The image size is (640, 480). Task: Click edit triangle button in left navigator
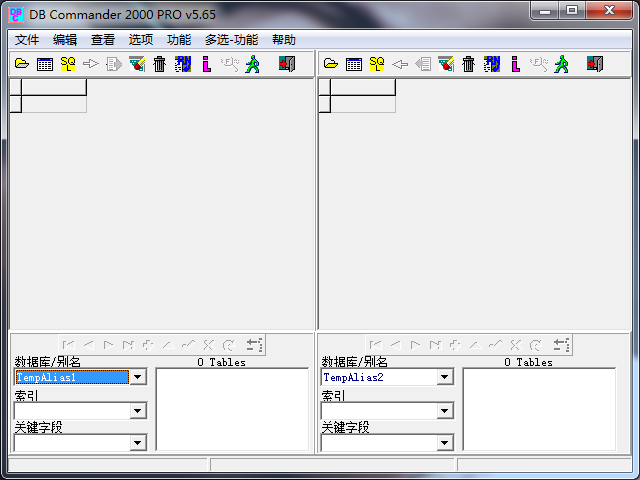click(169, 345)
